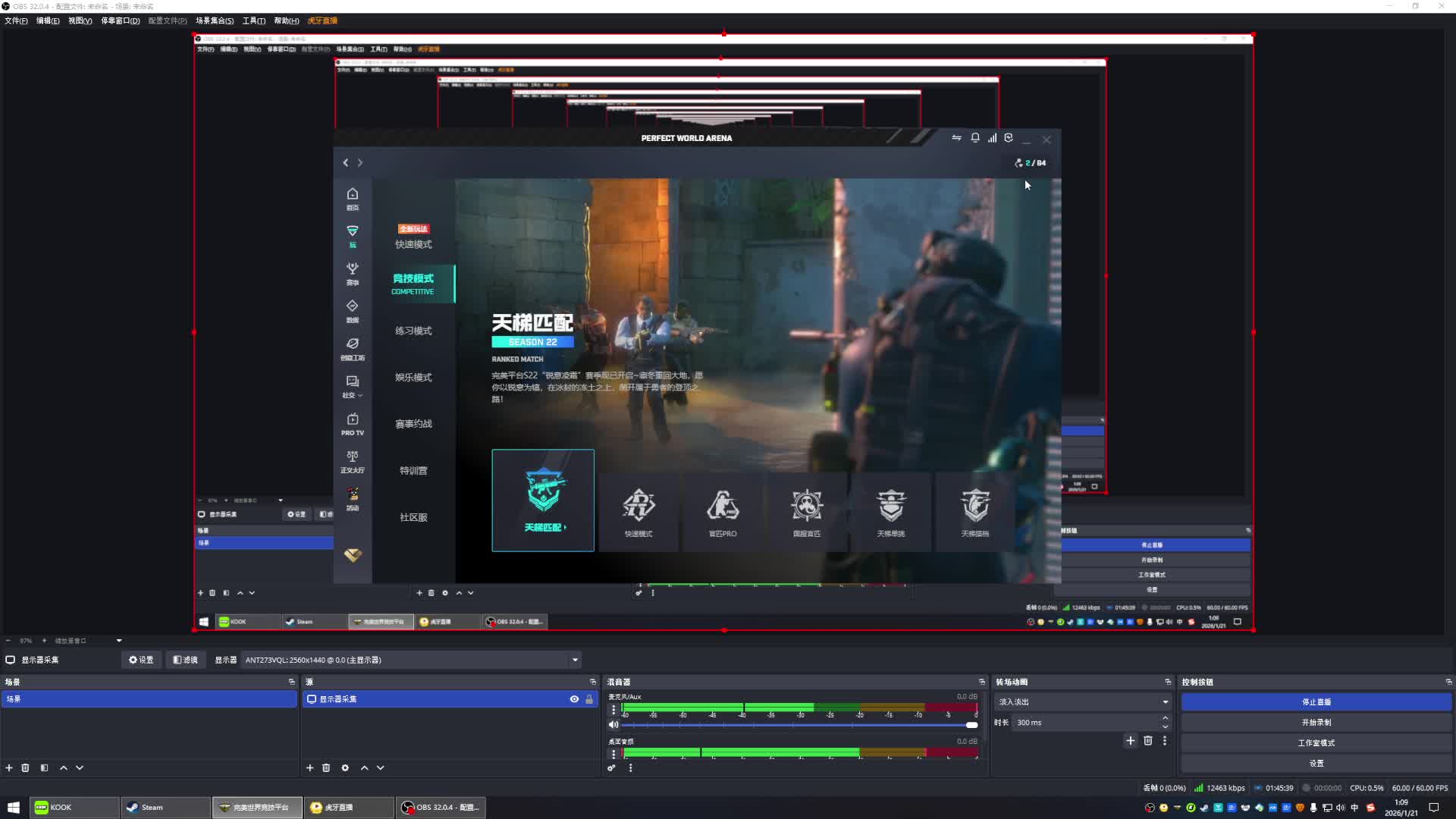Move selected source up arrow

tap(364, 767)
